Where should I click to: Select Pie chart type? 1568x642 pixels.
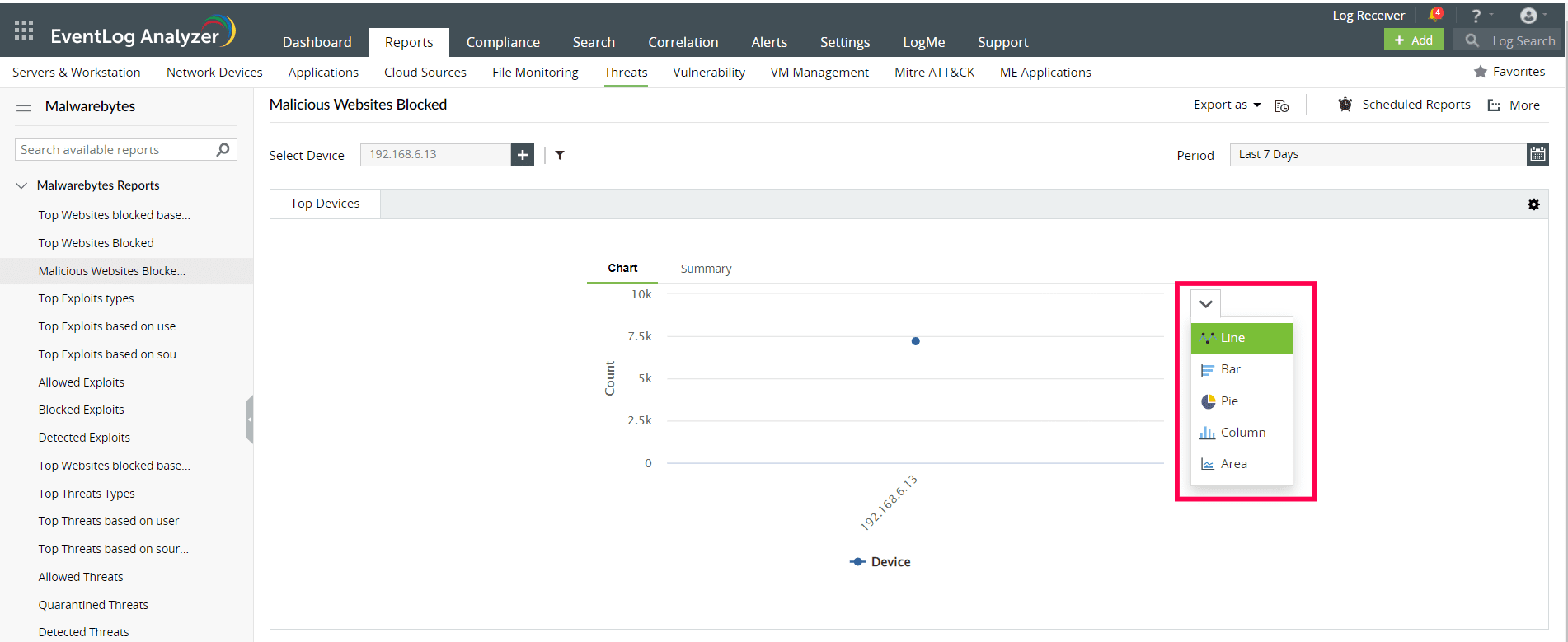point(1242,401)
